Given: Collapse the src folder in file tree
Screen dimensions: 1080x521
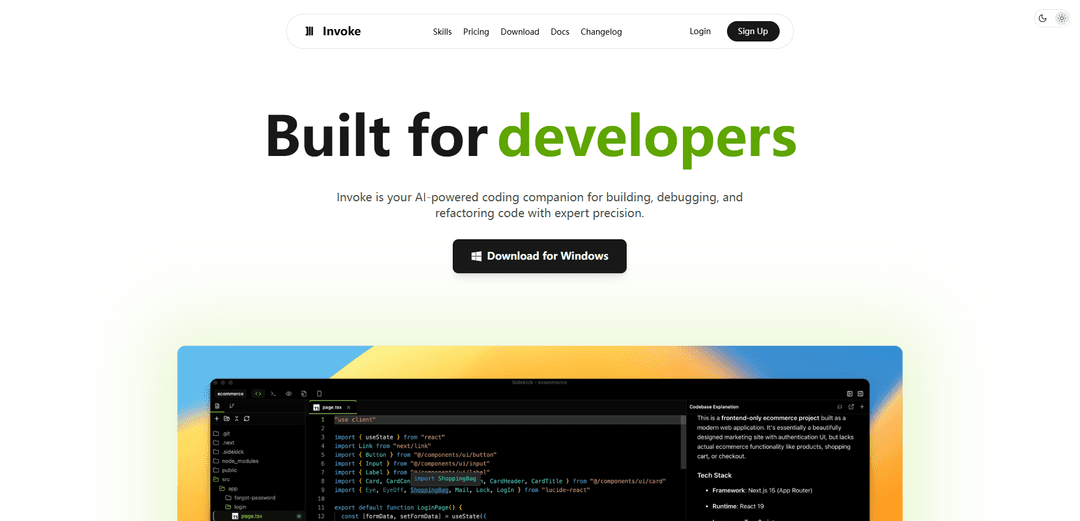Looking at the screenshot, I should 227,479.
